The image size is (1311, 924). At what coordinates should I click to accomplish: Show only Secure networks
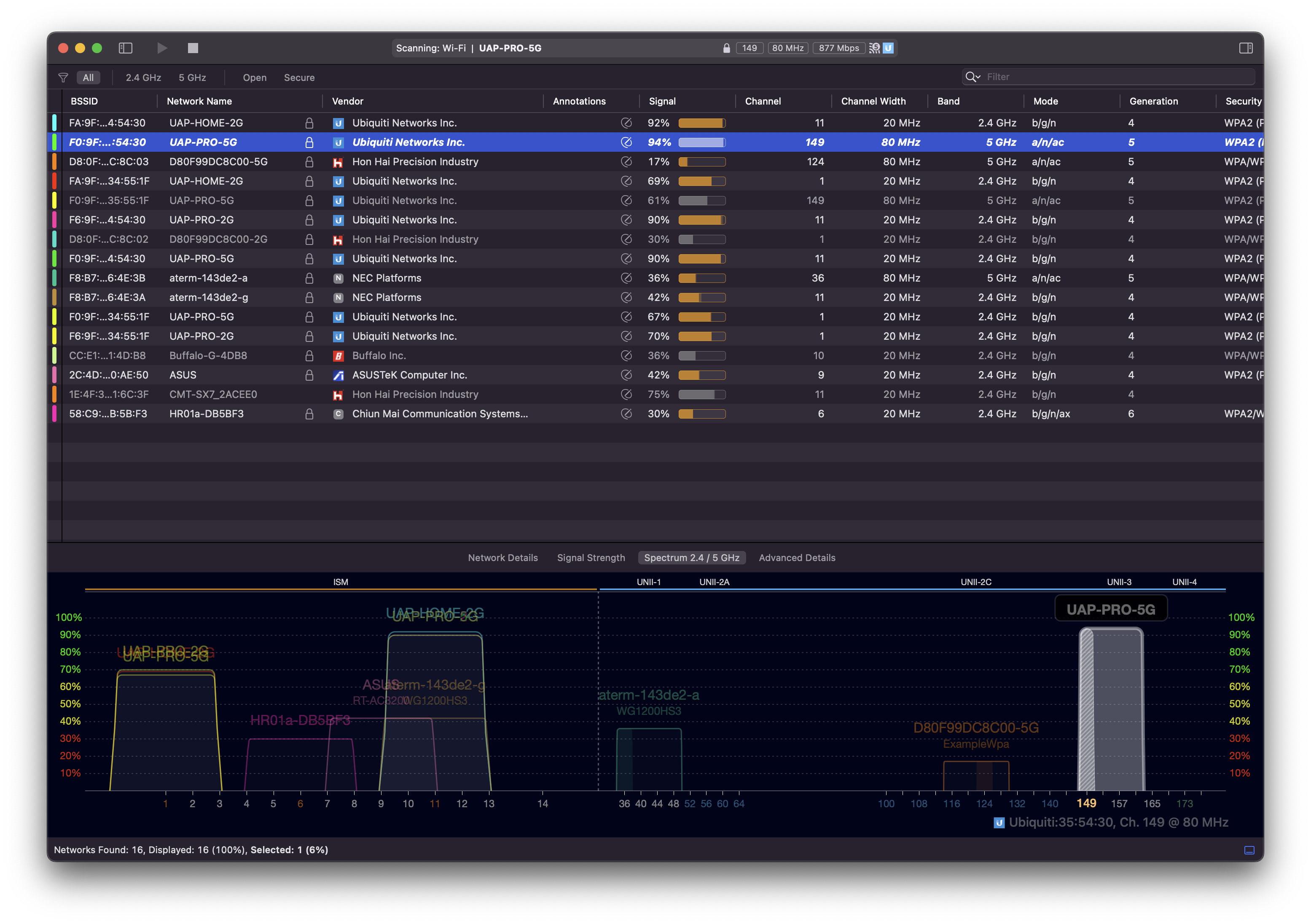(299, 78)
